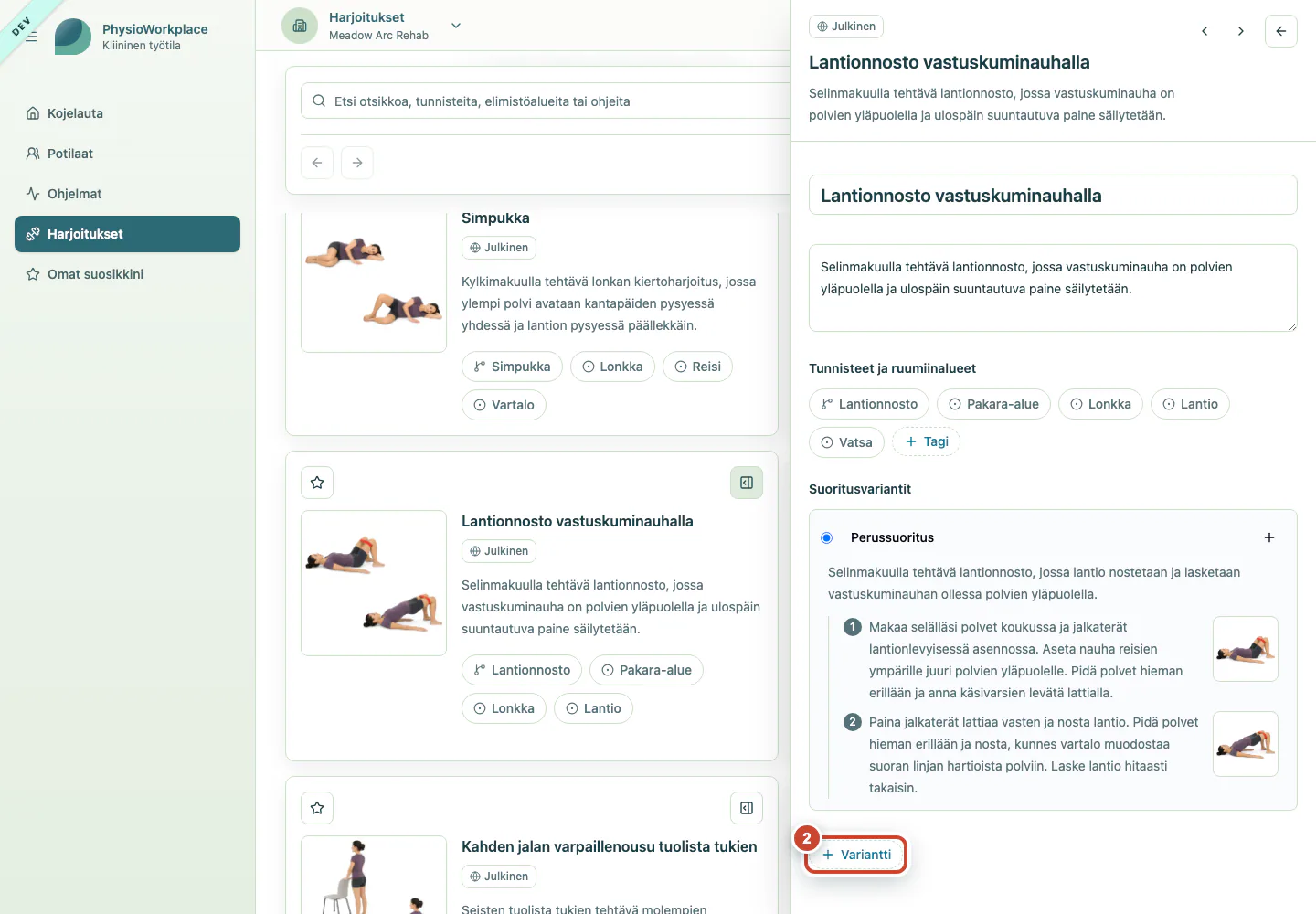
Task: Expand the Harjoitukset workspace dropdown chevron
Action: click(456, 26)
